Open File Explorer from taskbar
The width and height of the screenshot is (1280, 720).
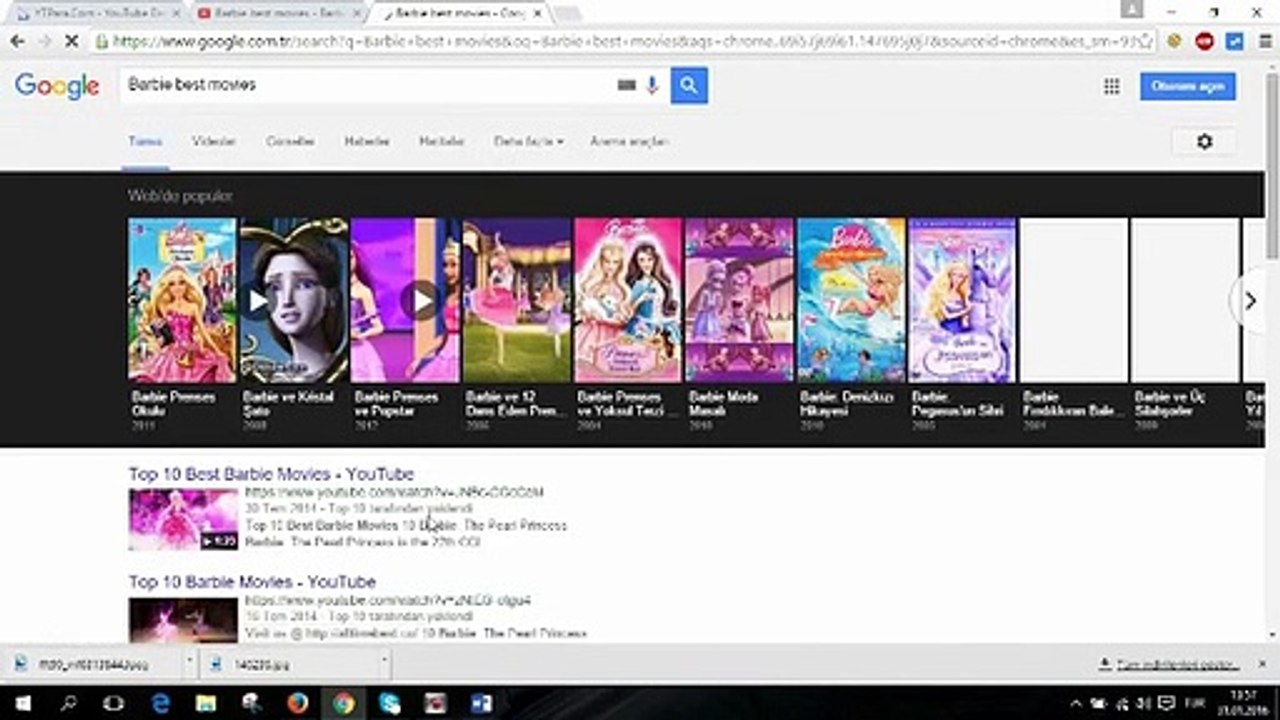(x=206, y=703)
